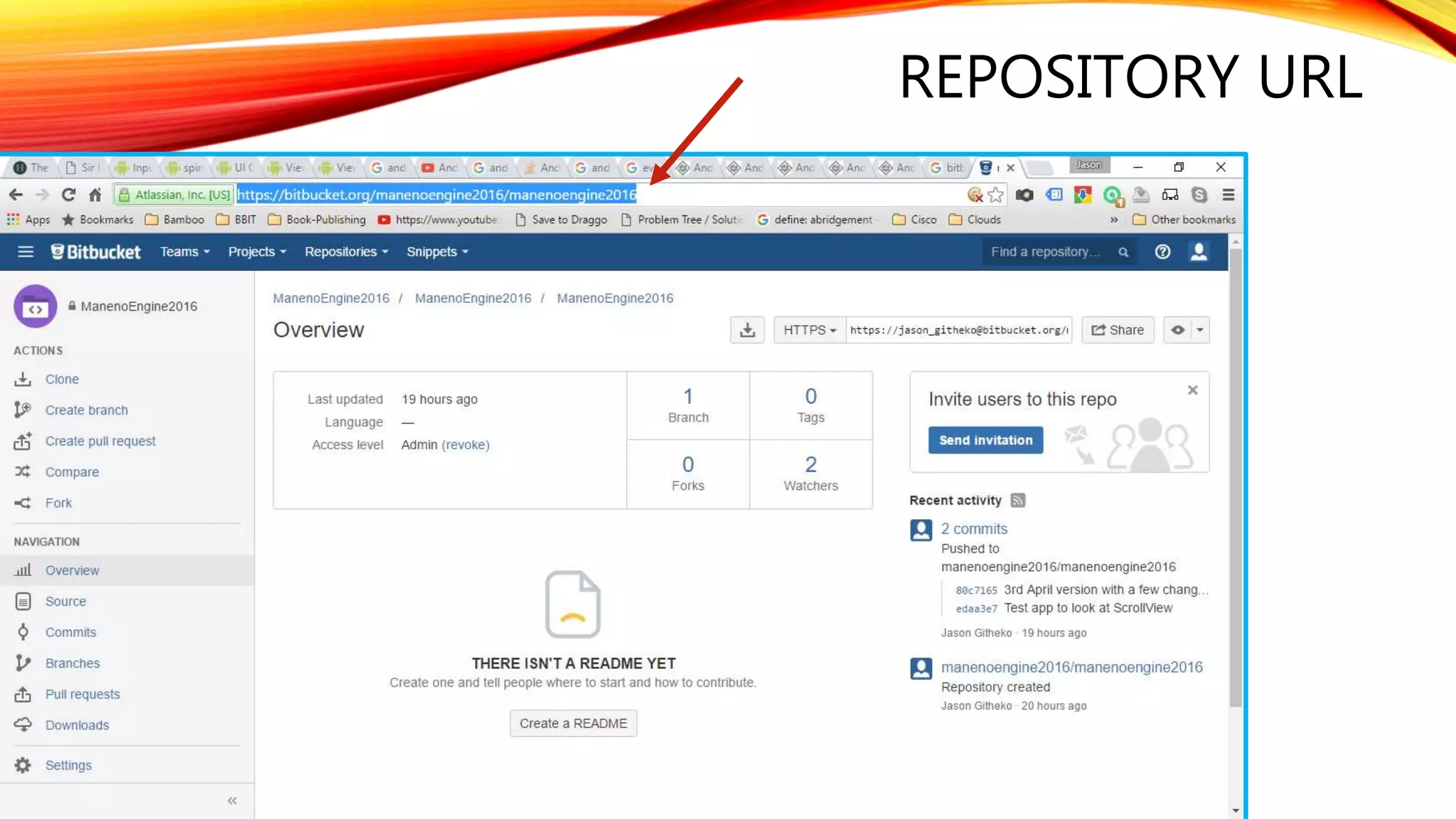Bookmark page with the star icon

pos(996,195)
